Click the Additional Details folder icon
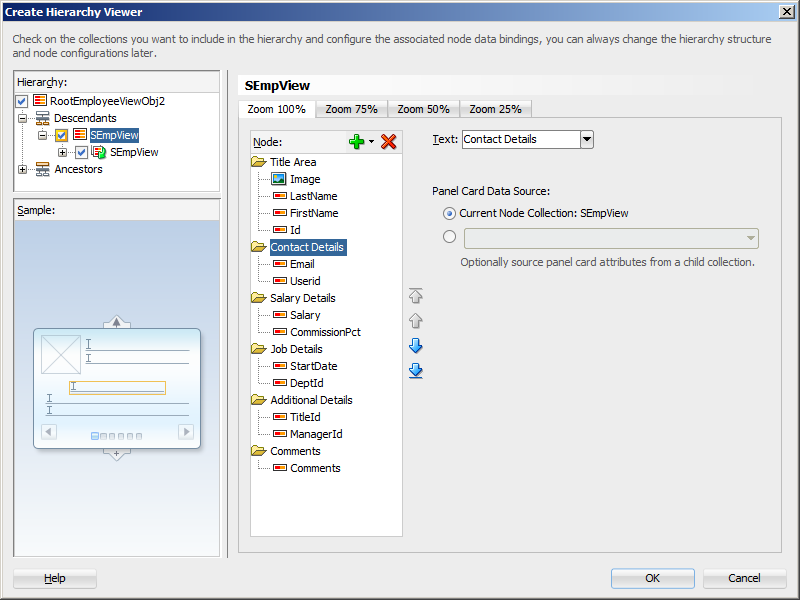Viewport: 800px width, 600px height. 259,399
